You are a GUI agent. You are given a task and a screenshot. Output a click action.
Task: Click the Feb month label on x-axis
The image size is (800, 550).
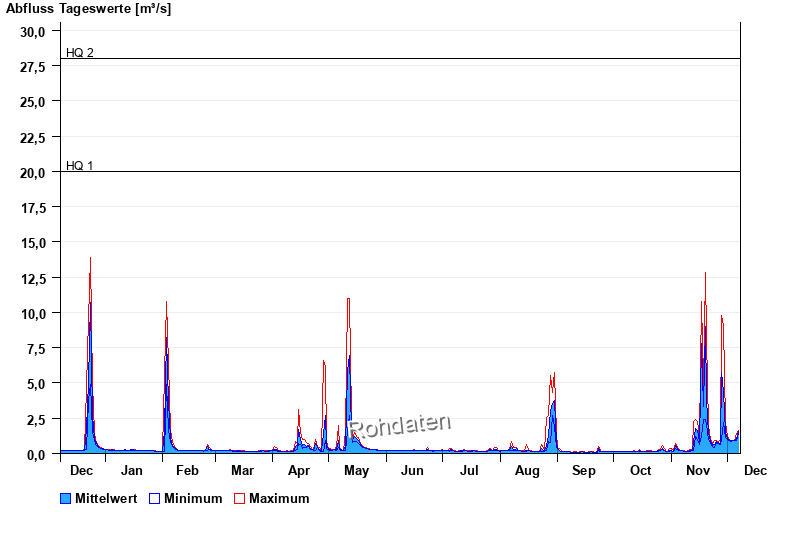[x=187, y=470]
